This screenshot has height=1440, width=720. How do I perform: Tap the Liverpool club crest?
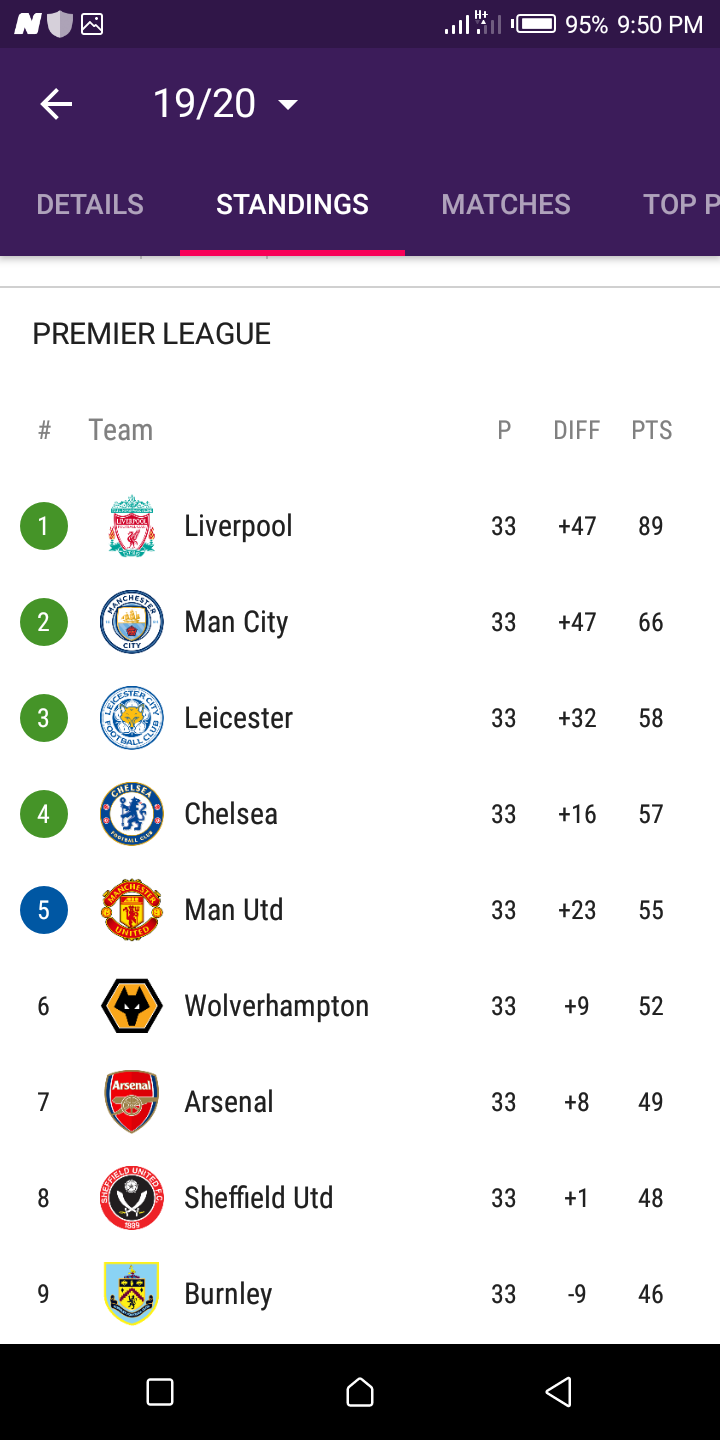(x=132, y=526)
